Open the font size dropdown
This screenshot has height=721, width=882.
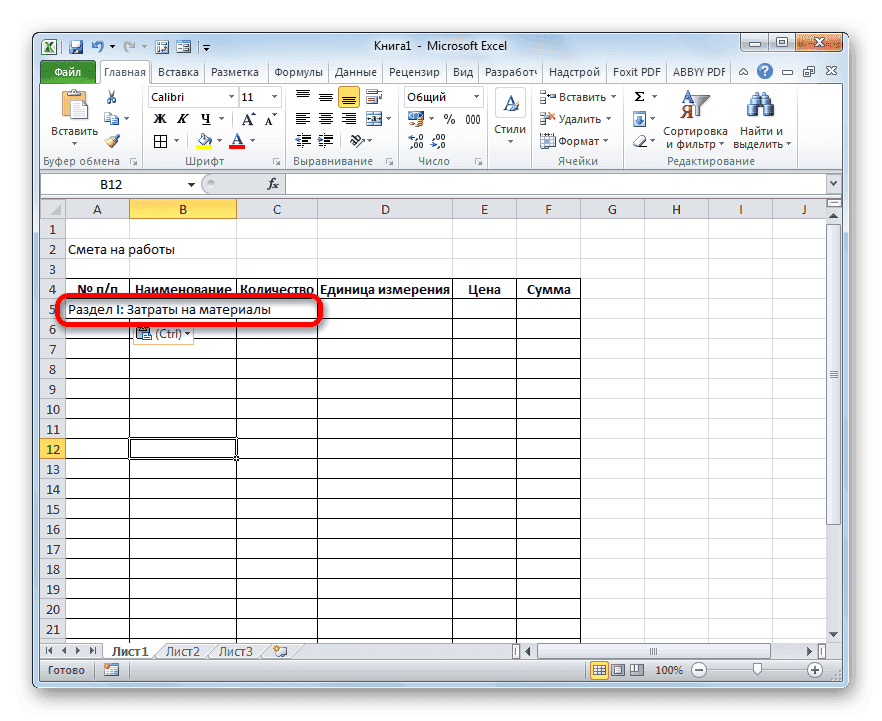click(x=275, y=97)
